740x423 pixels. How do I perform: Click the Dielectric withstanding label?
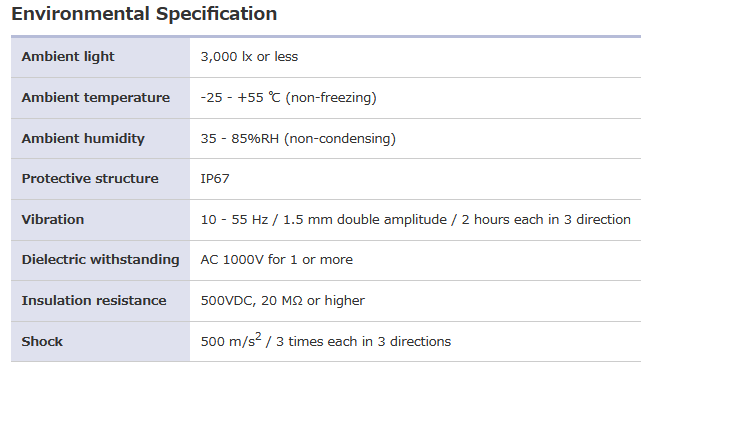100,260
